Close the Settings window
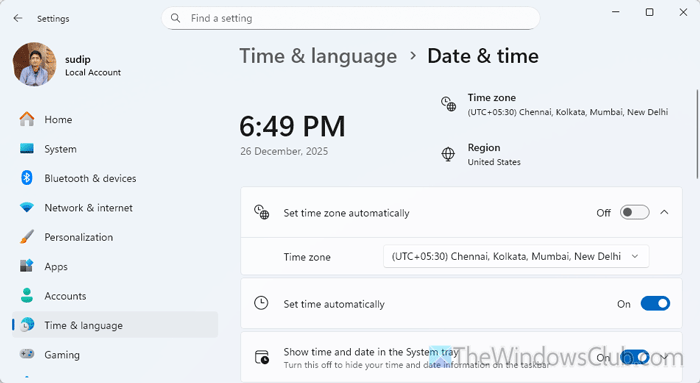Image resolution: width=700 pixels, height=383 pixels. [x=683, y=12]
